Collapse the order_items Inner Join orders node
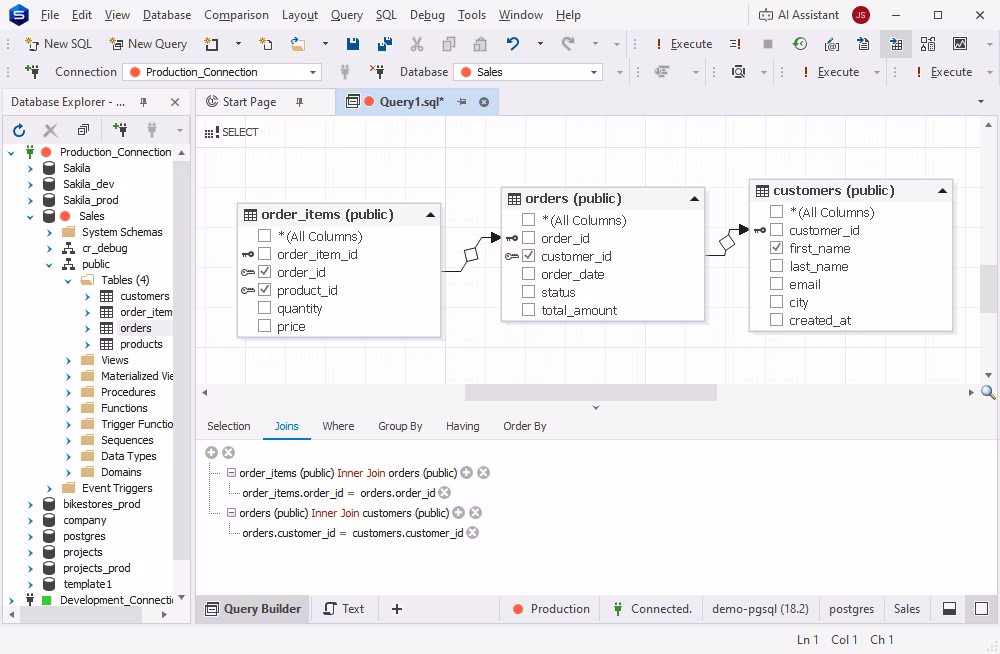This screenshot has width=1000, height=654. pos(232,473)
